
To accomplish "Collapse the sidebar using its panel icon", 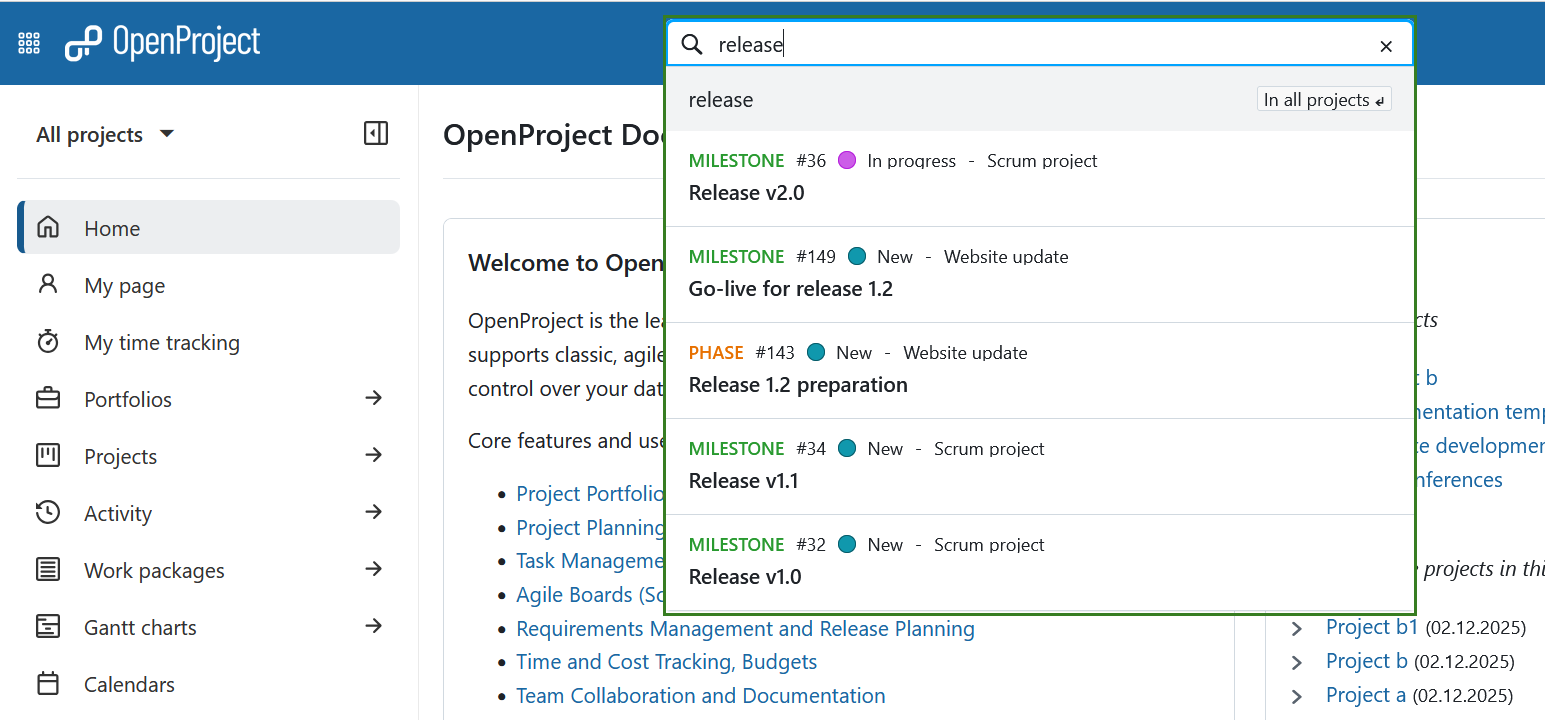I will [376, 133].
